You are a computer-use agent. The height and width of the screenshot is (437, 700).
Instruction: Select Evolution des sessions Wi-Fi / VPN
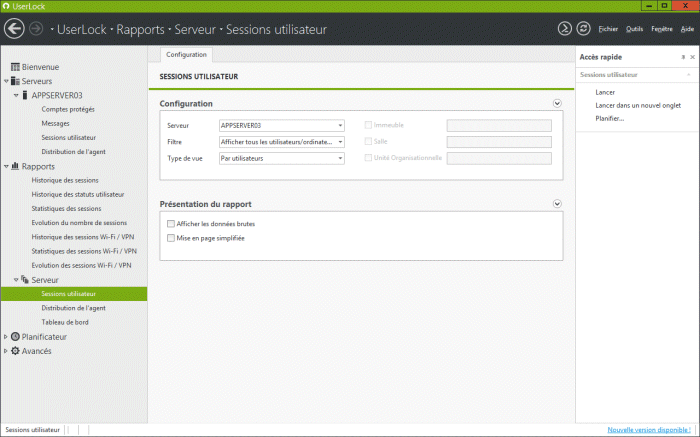point(81,265)
